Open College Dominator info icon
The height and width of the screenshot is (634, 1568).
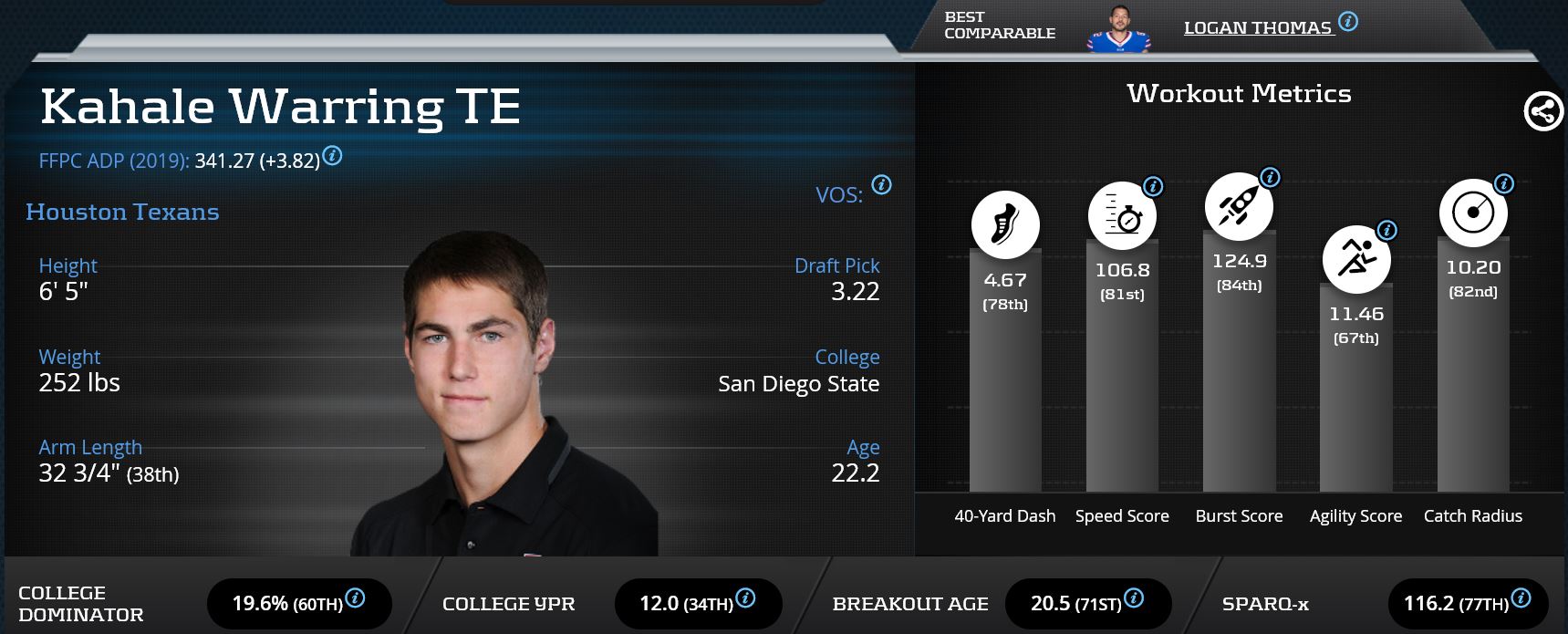(x=356, y=598)
